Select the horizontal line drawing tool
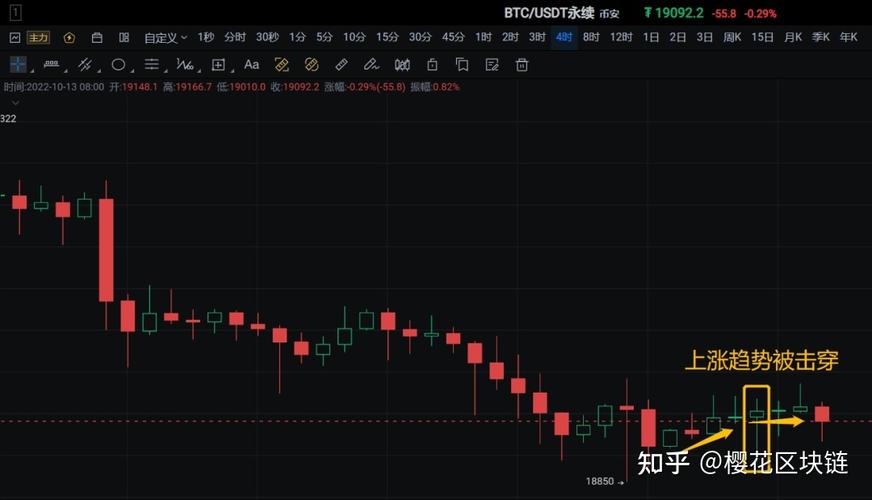872x500 pixels. pos(52,65)
